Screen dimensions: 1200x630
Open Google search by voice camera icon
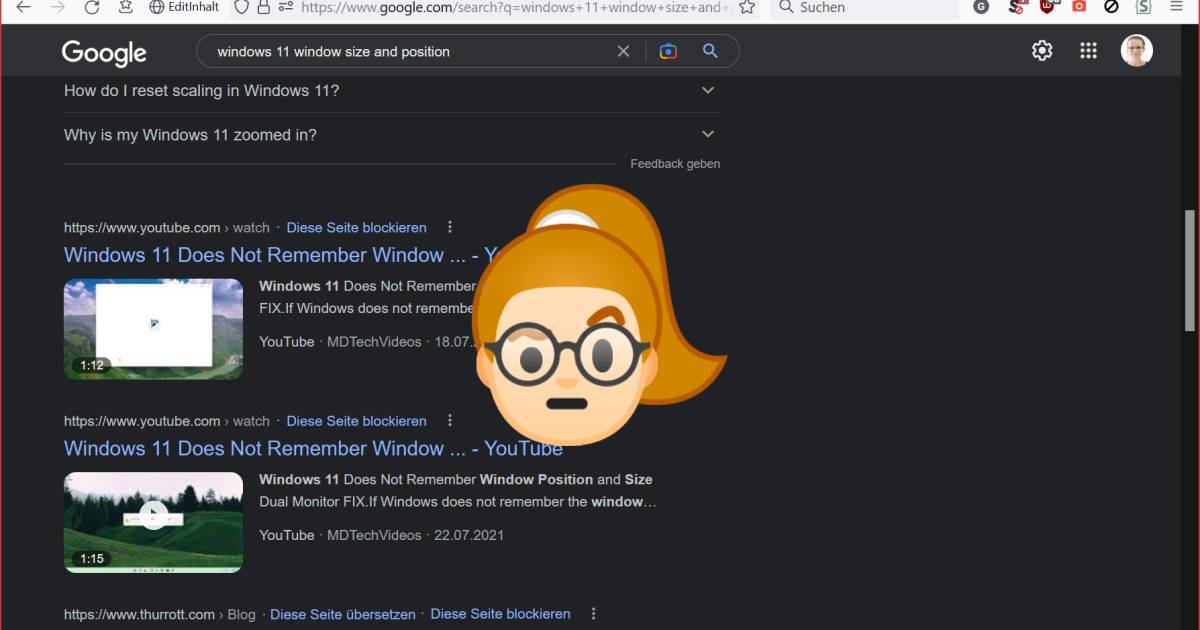pos(668,50)
